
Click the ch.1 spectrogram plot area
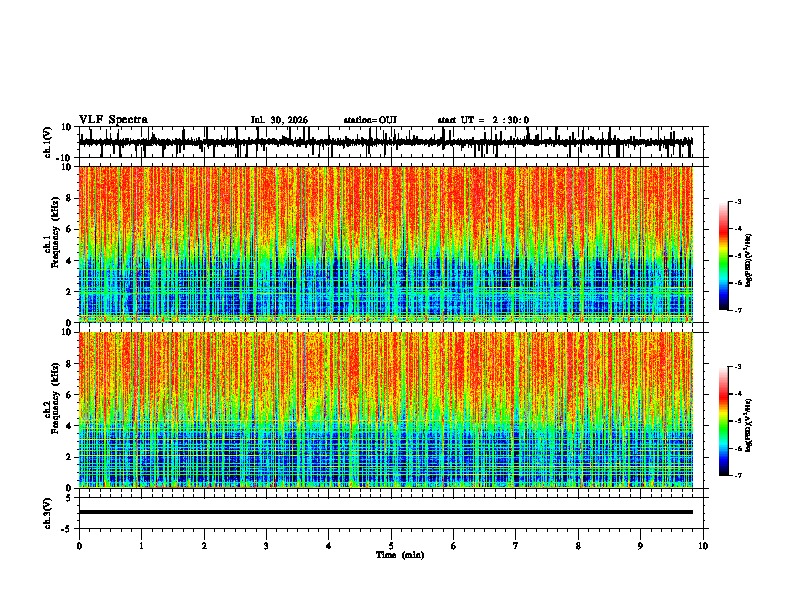pos(386,244)
